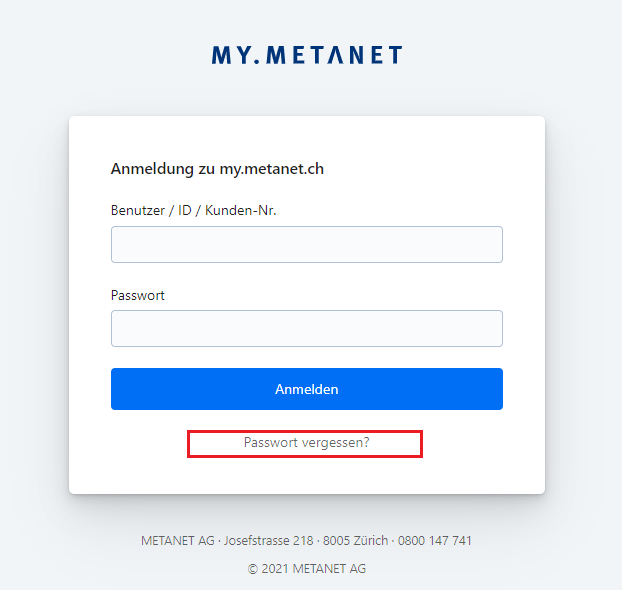
Task: Click the Benutzer / ID / Kunden-Nr. label
Action: click(x=193, y=211)
